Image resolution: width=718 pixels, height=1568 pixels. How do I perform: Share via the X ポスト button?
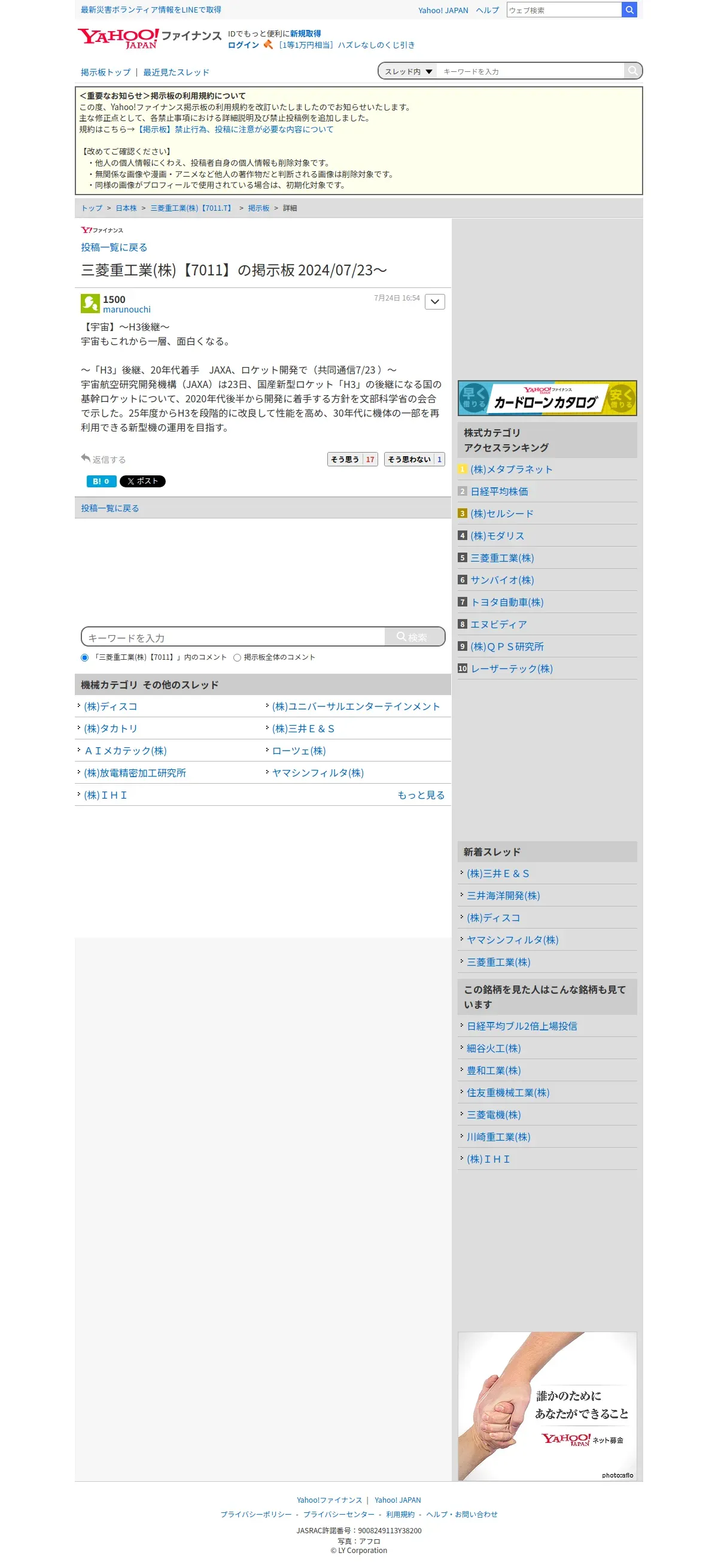(142, 481)
